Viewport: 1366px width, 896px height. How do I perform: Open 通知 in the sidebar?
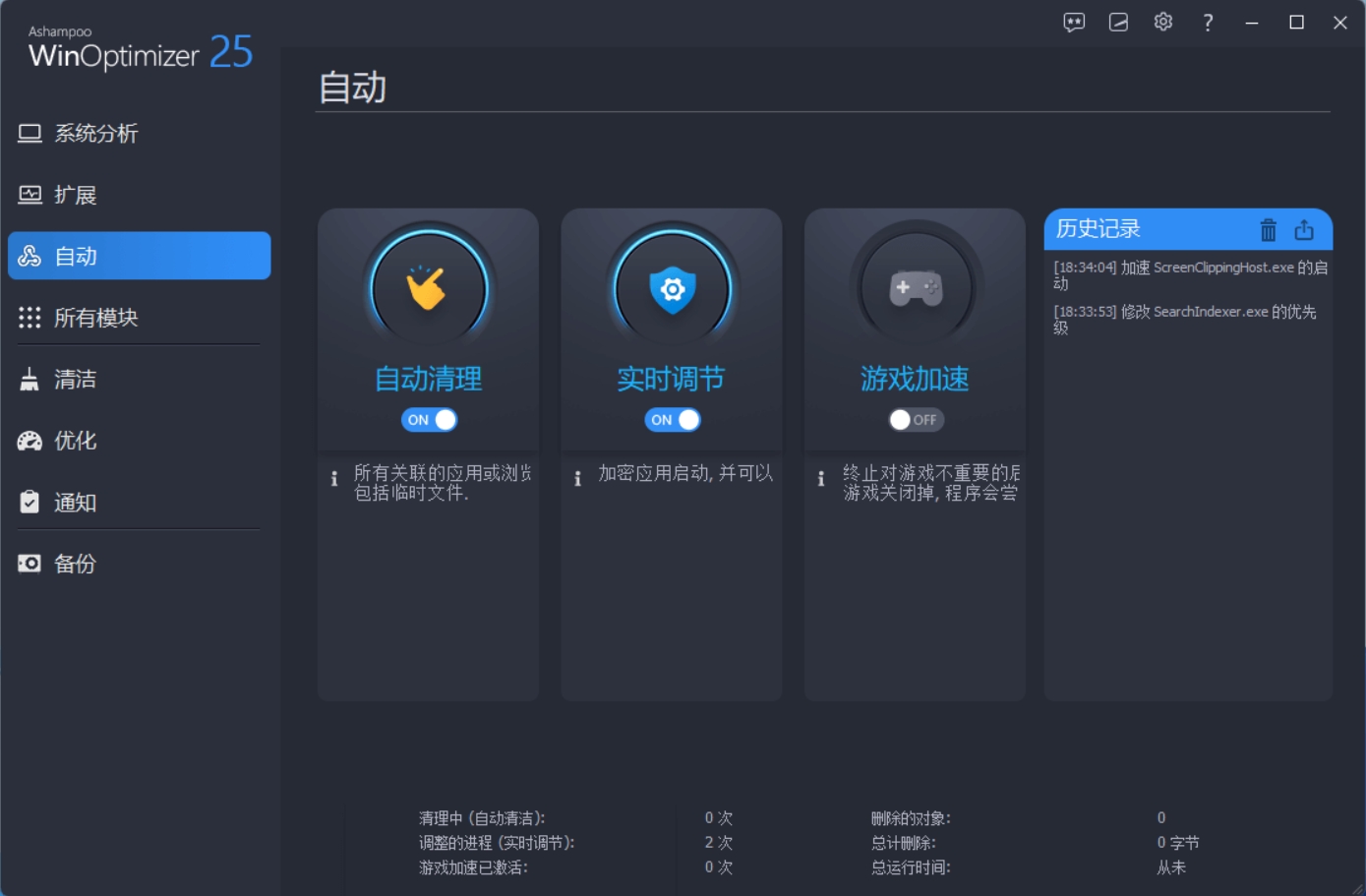coord(139,503)
